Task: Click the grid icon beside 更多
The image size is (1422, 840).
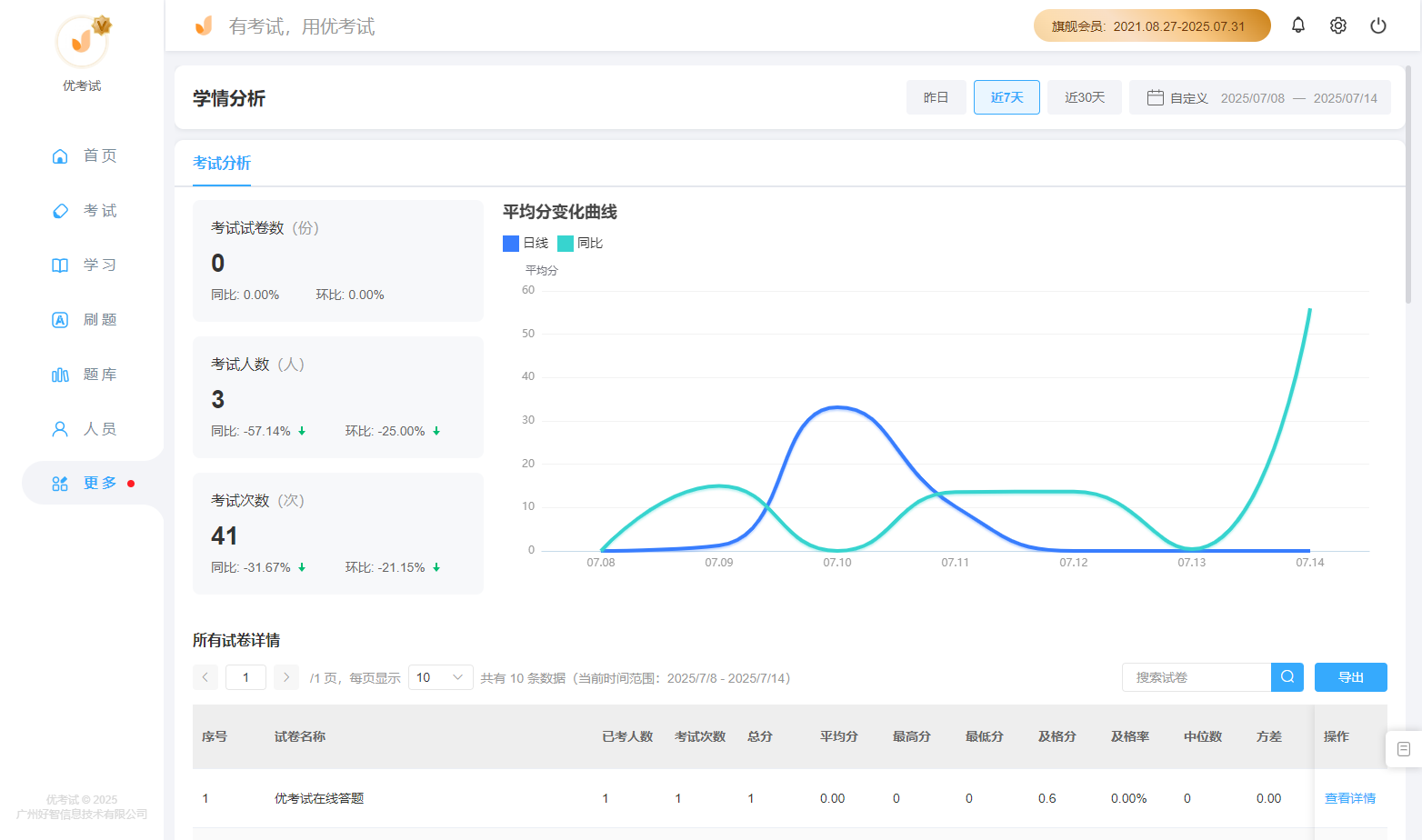Action: click(x=60, y=484)
